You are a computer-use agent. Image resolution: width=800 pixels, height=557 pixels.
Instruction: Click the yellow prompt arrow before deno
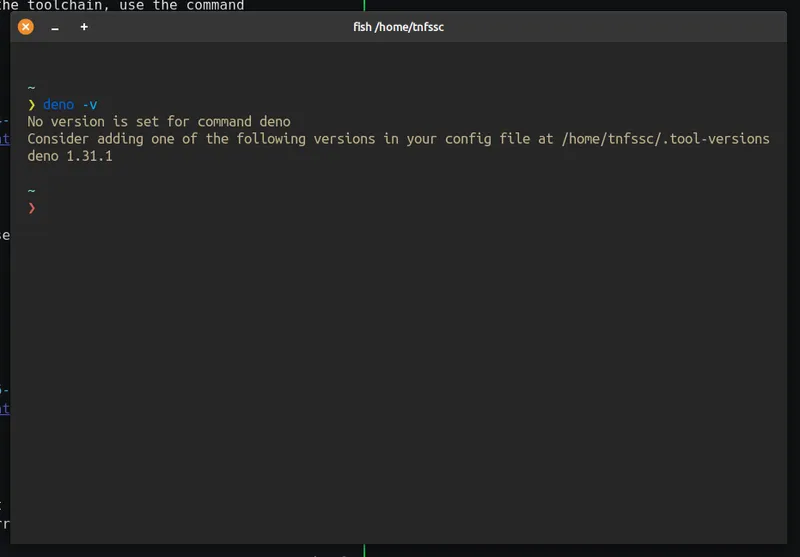click(32, 105)
